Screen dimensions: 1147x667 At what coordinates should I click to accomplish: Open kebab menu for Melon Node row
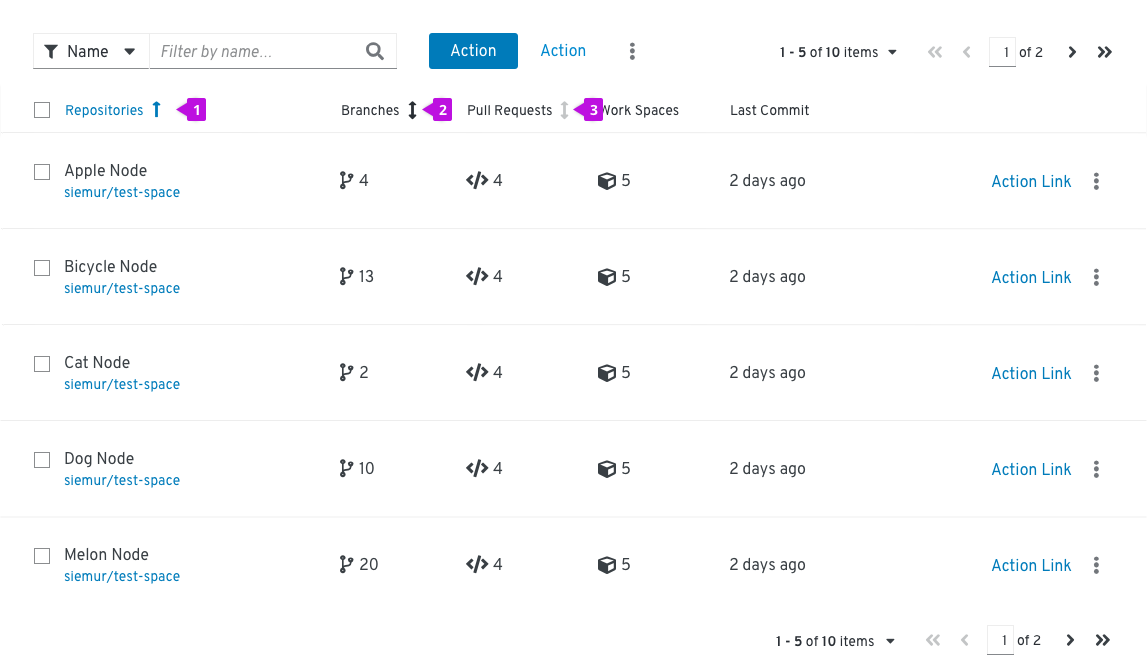tap(1096, 565)
